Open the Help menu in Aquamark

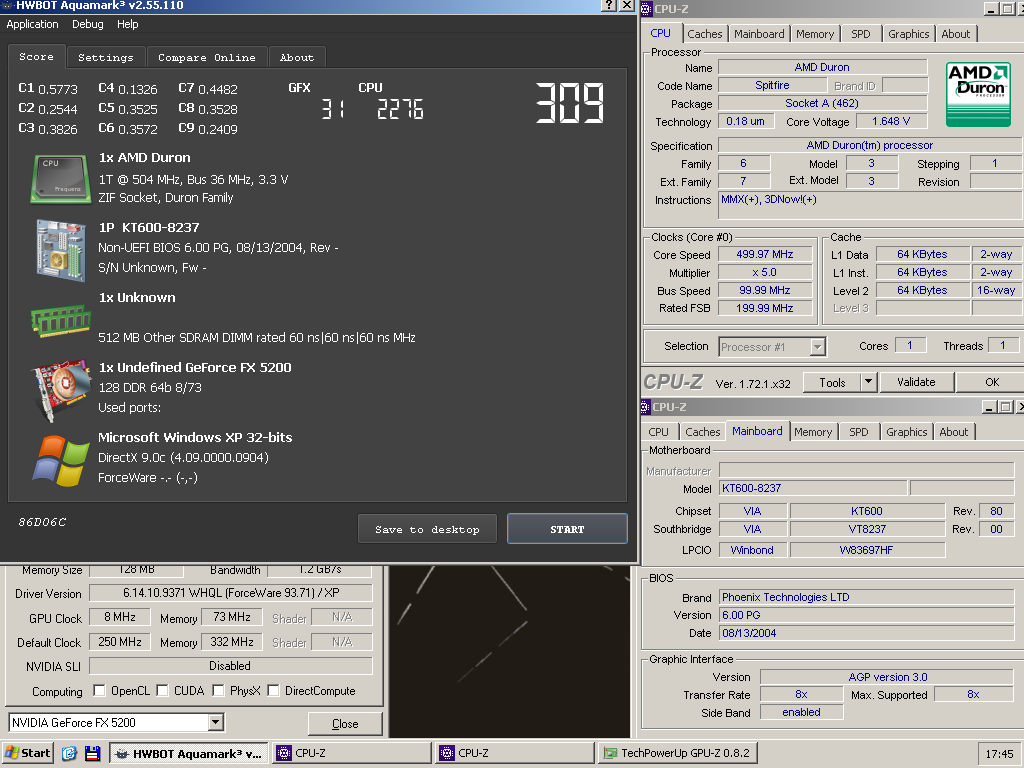(x=127, y=24)
